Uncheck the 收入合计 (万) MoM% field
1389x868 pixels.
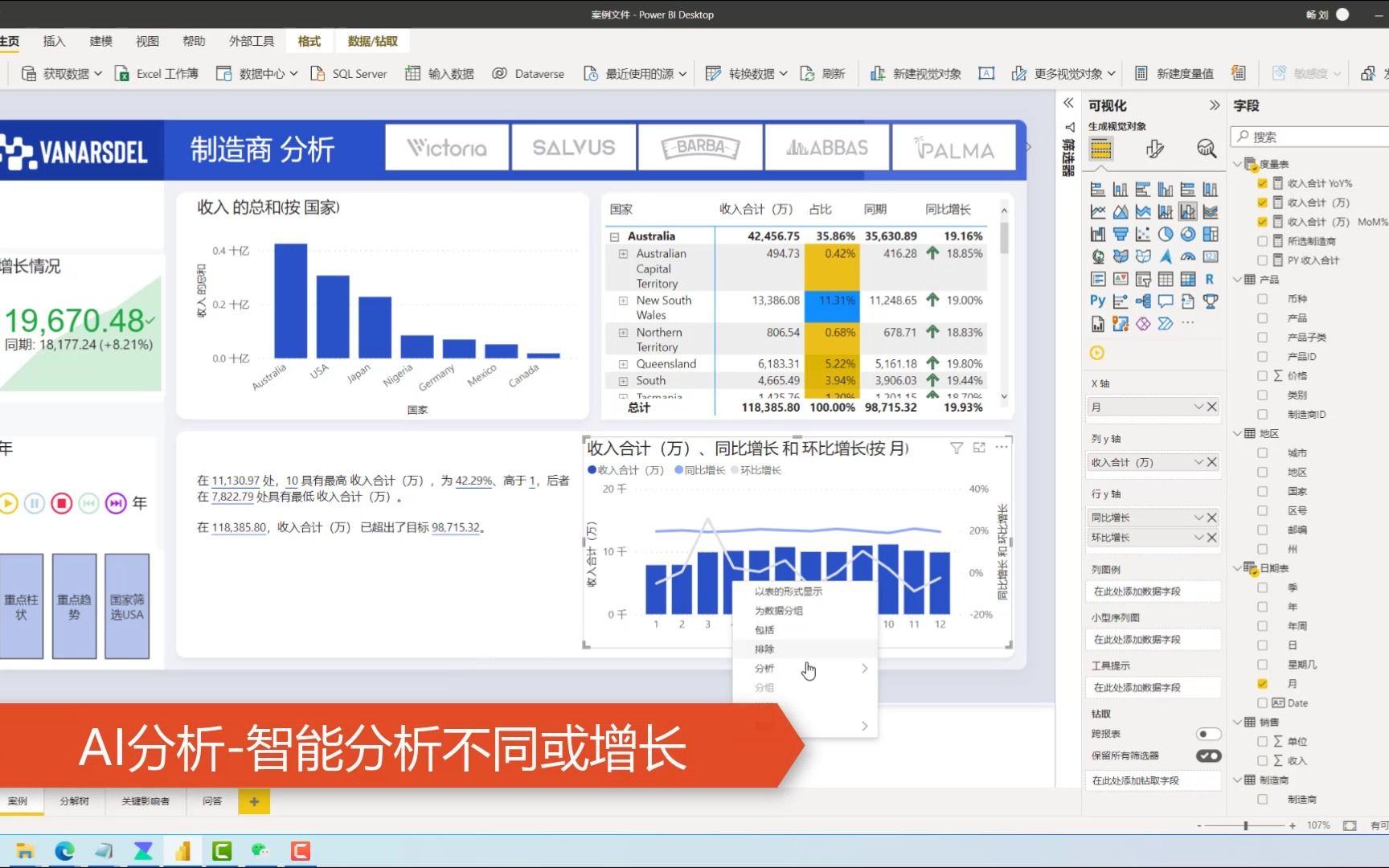1262,222
